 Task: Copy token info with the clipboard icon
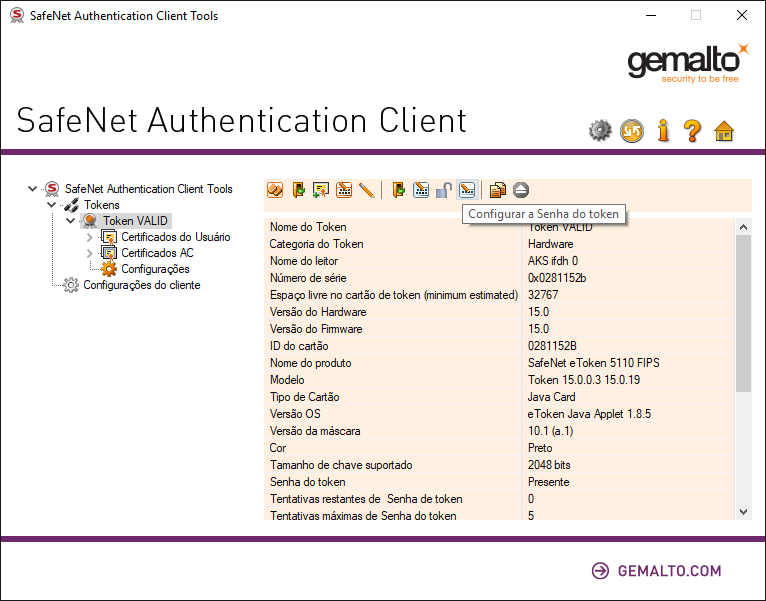[498, 190]
